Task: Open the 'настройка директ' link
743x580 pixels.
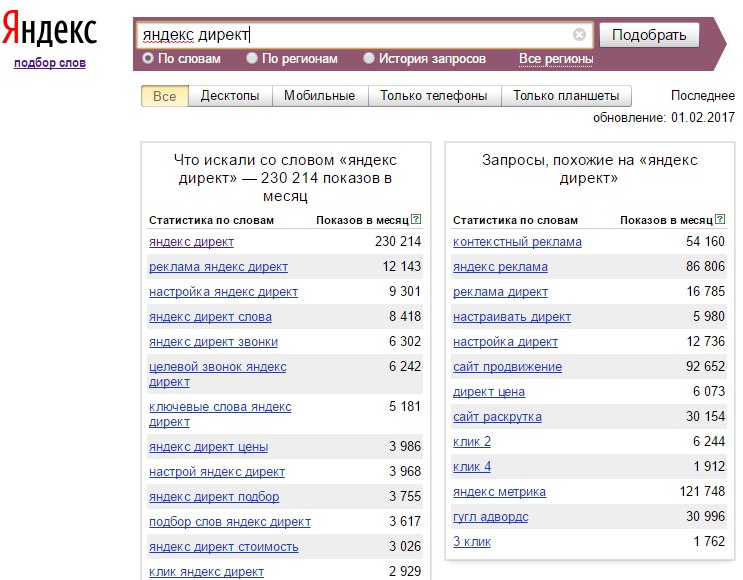Action: pyautogui.click(x=505, y=342)
